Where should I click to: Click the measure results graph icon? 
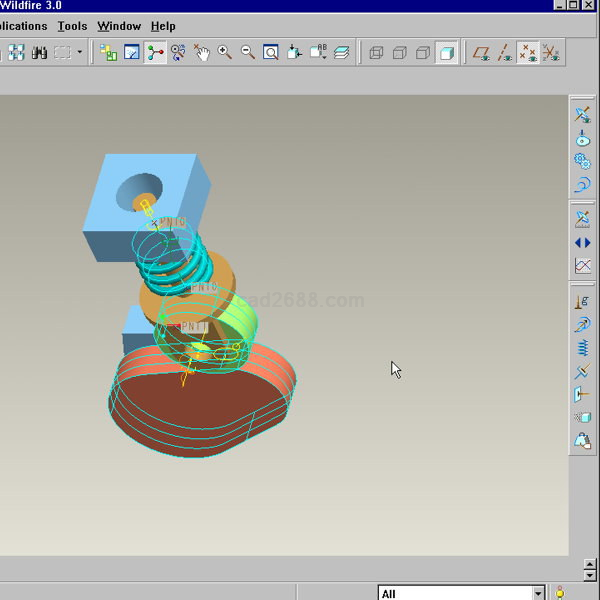coord(582,266)
